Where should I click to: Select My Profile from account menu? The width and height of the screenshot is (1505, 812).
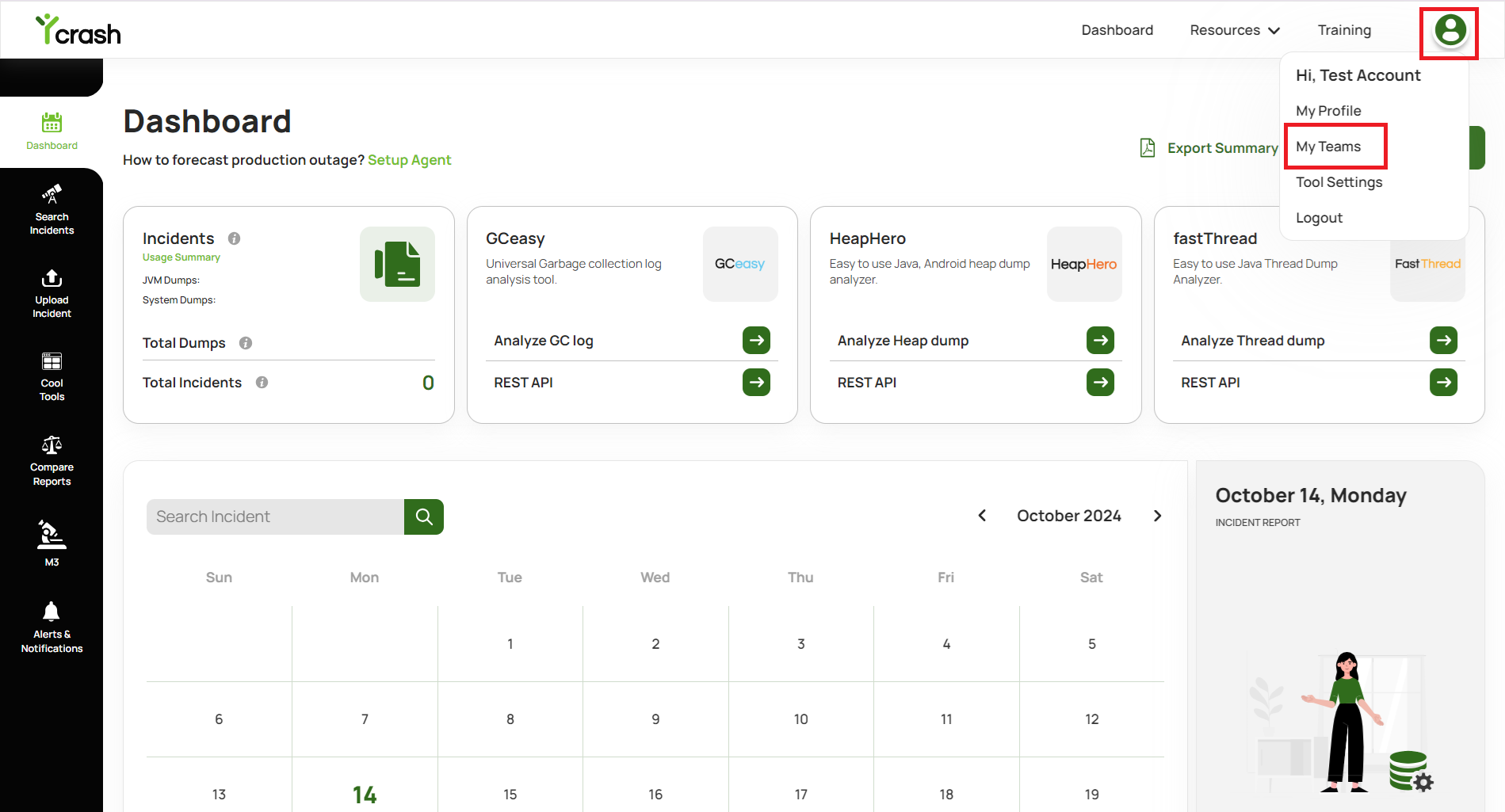[1328, 111]
